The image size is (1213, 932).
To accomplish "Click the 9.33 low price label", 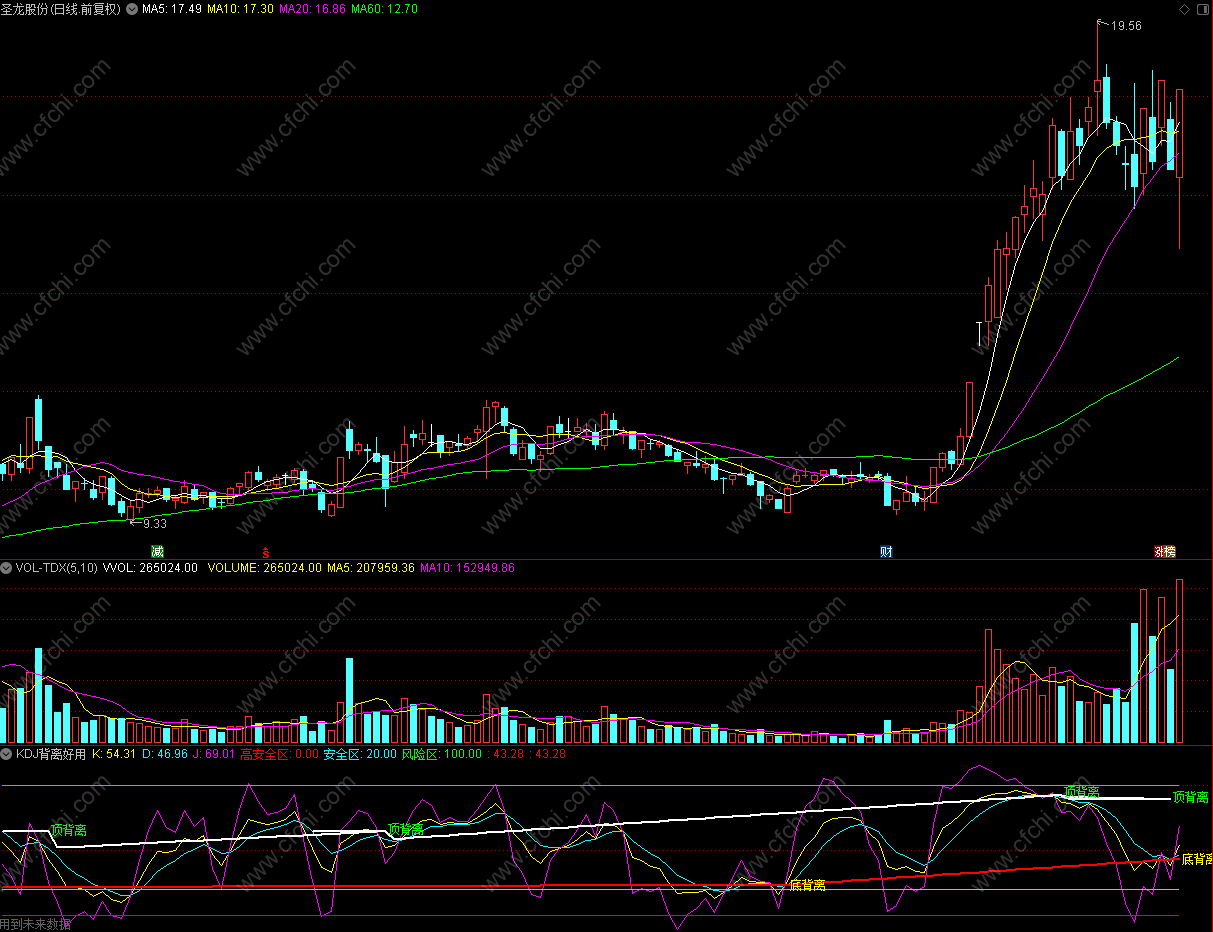I will 155,523.
